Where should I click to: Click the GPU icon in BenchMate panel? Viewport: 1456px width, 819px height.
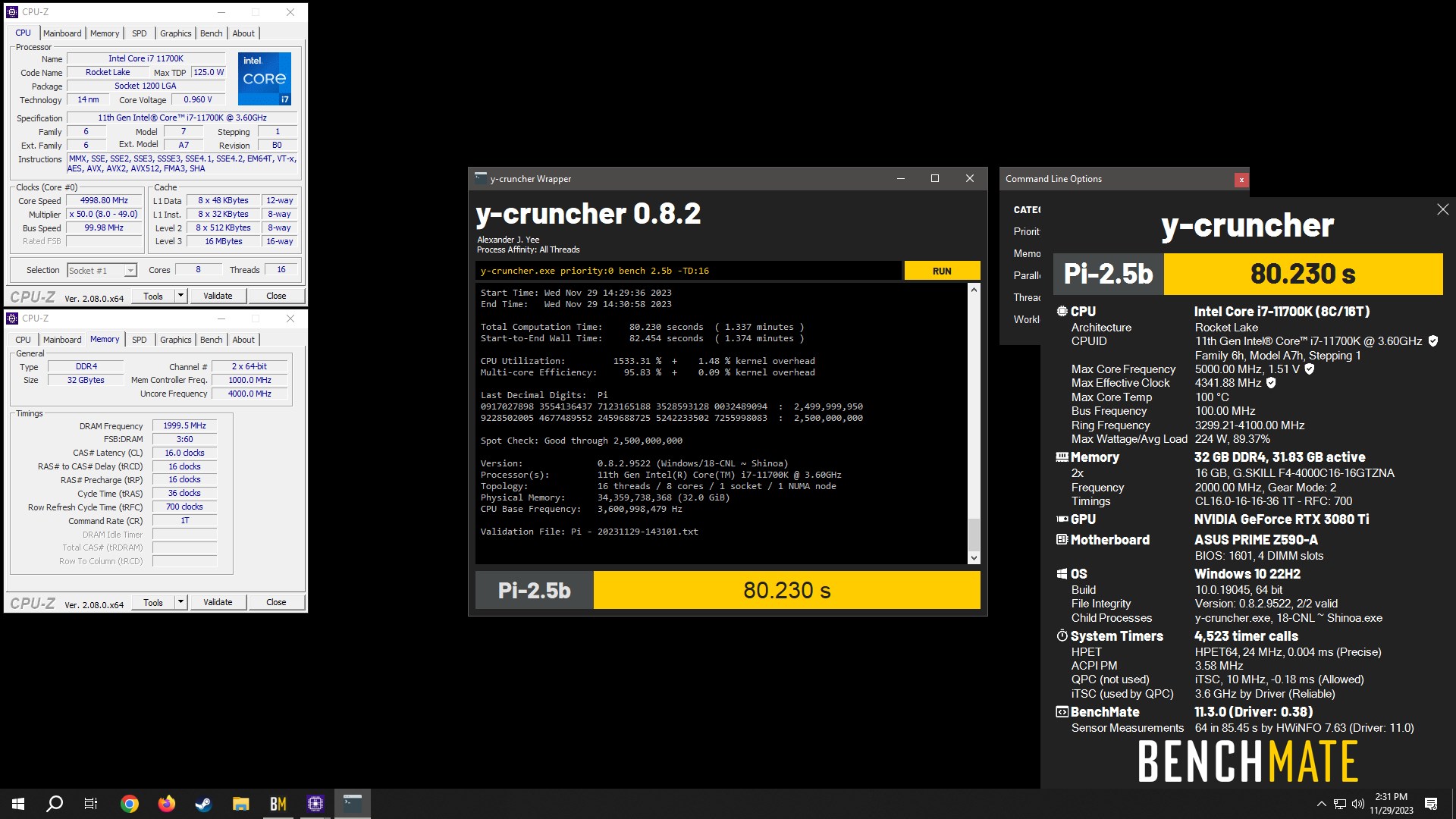coord(1062,519)
